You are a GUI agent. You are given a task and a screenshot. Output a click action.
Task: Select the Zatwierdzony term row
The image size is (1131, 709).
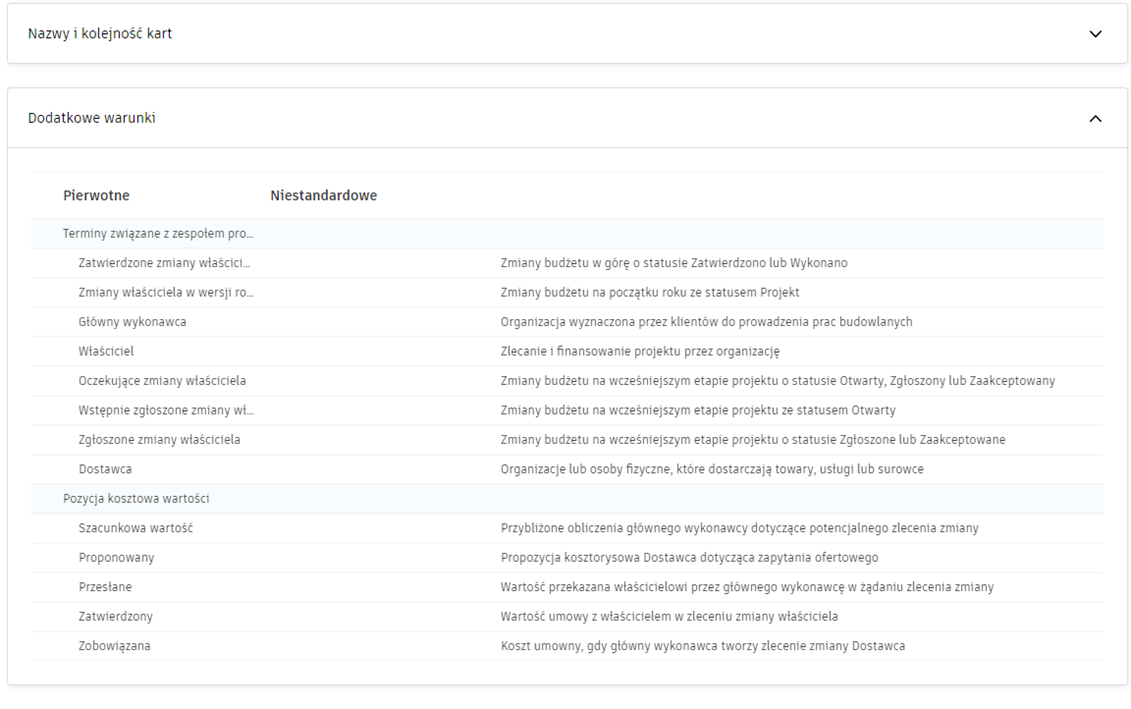pyautogui.click(x=116, y=616)
